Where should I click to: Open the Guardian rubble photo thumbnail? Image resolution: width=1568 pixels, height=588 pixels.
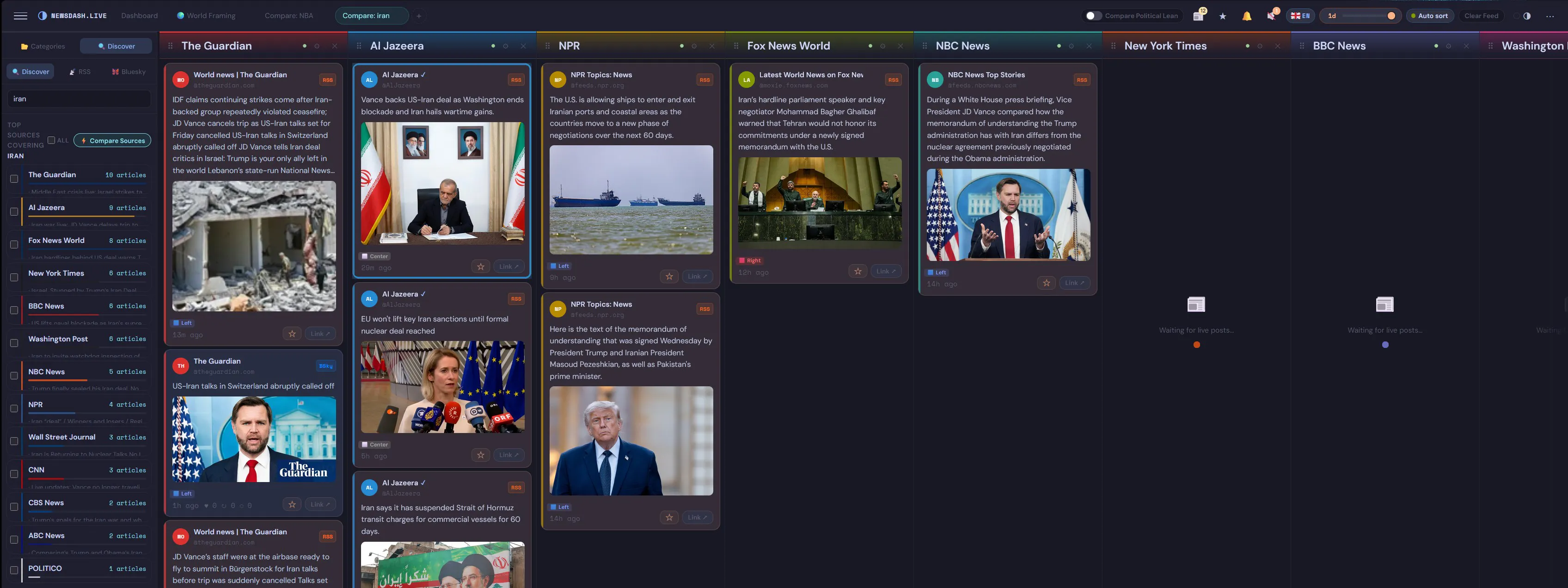[x=254, y=246]
